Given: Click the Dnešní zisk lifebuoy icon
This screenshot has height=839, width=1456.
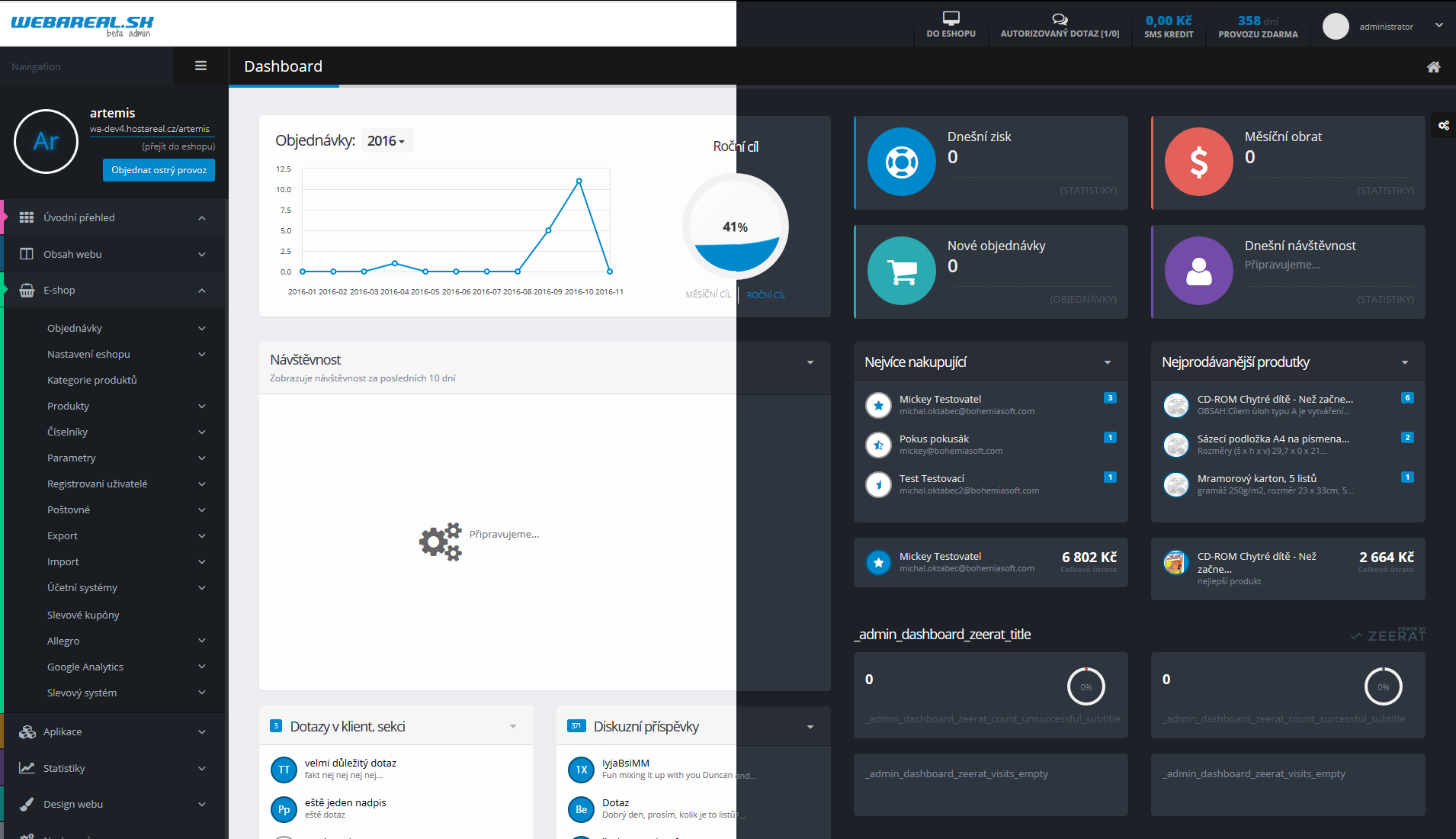Looking at the screenshot, I should click(902, 162).
